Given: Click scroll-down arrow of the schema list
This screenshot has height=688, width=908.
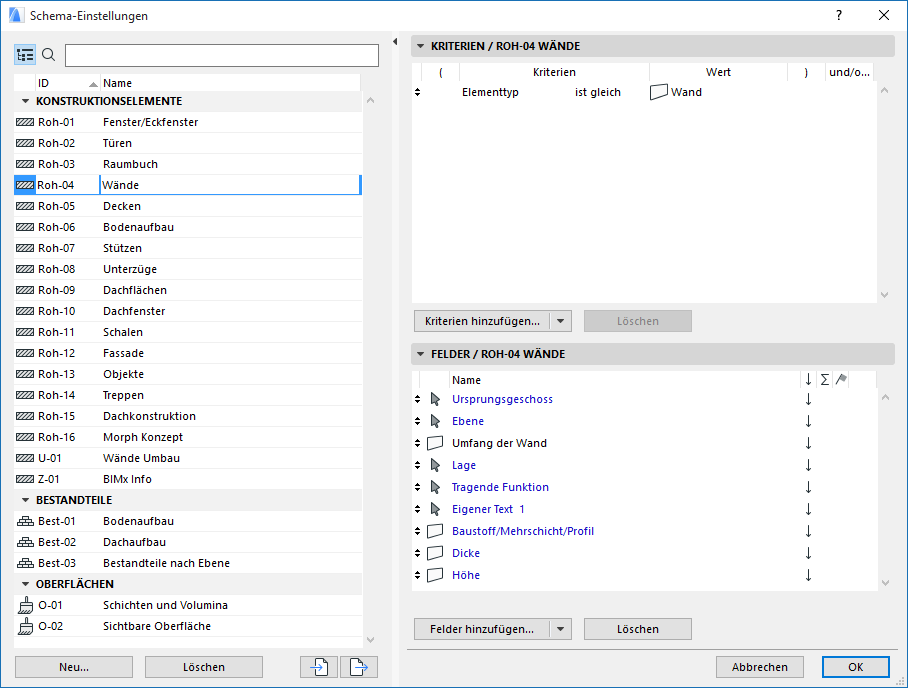Looking at the screenshot, I should 371,640.
